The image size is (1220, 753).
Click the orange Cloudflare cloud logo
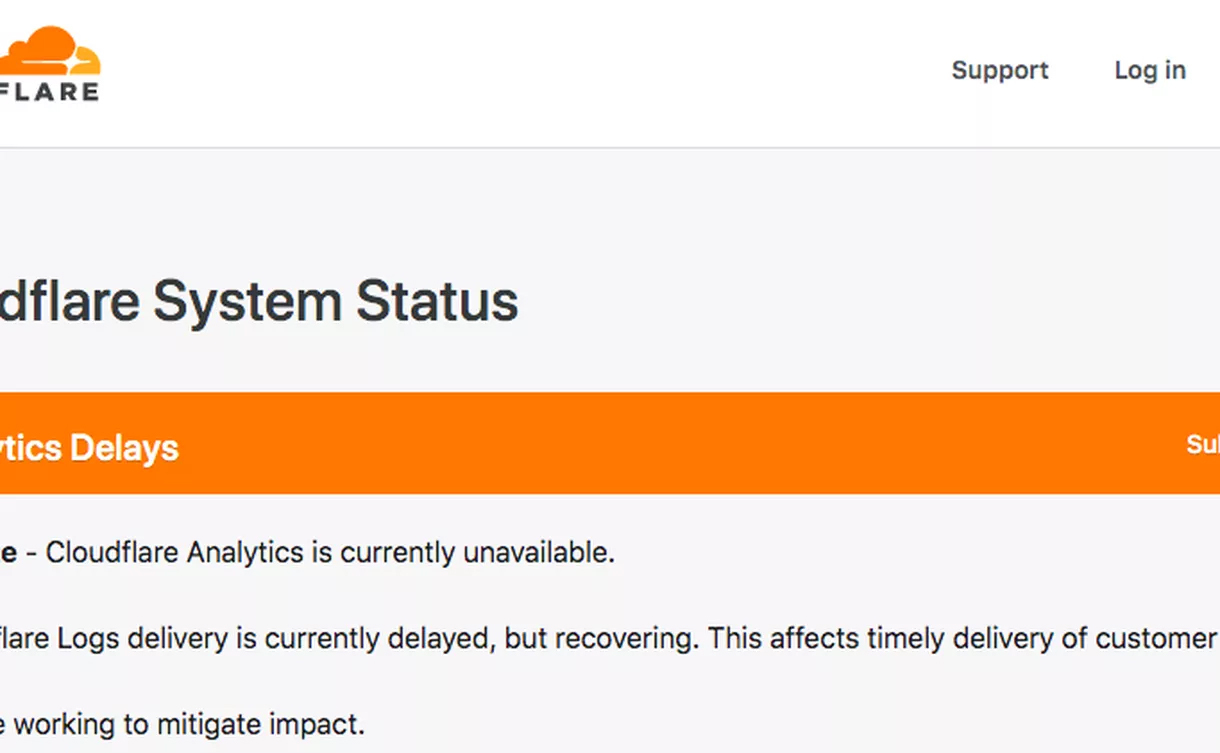click(x=50, y=50)
